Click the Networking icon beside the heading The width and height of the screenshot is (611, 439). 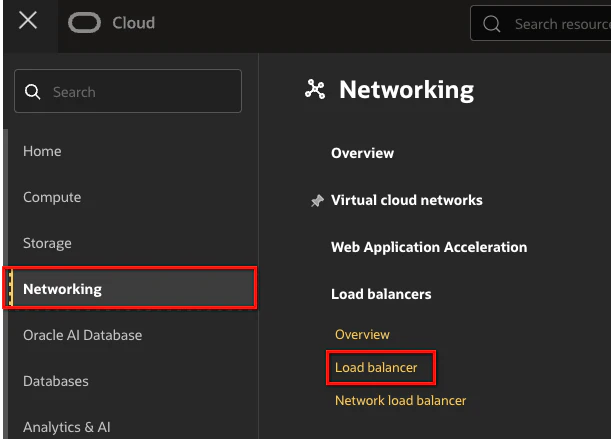point(315,89)
